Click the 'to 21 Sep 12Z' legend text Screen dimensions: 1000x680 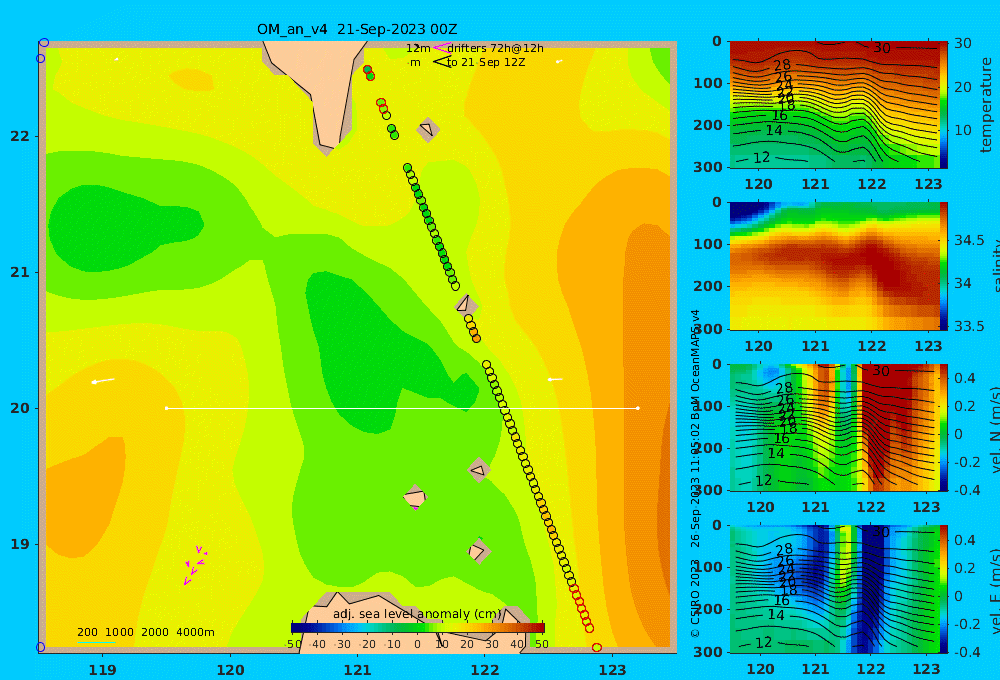coord(486,62)
